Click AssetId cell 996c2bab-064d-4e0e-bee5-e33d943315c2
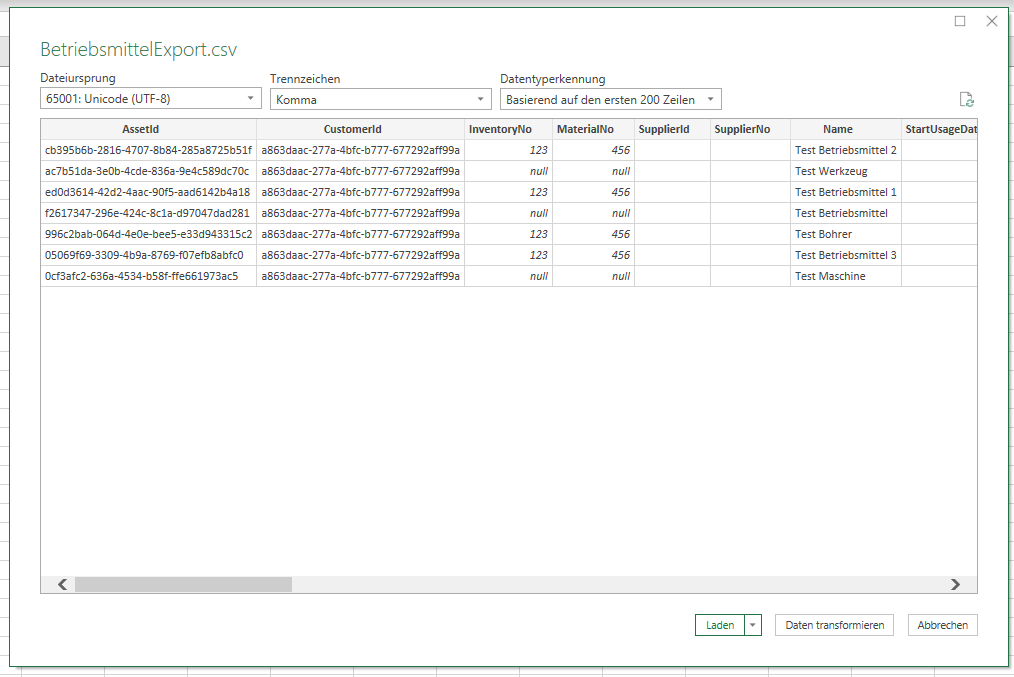 click(x=148, y=234)
